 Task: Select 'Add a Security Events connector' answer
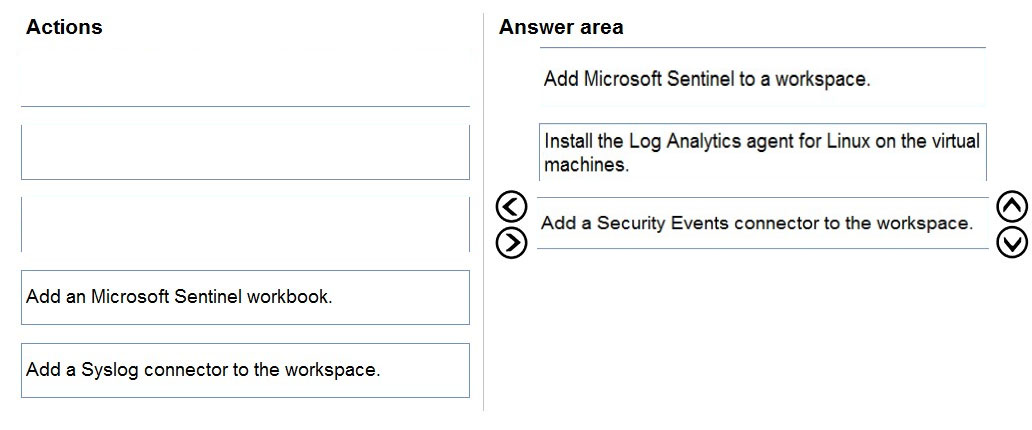click(x=763, y=223)
